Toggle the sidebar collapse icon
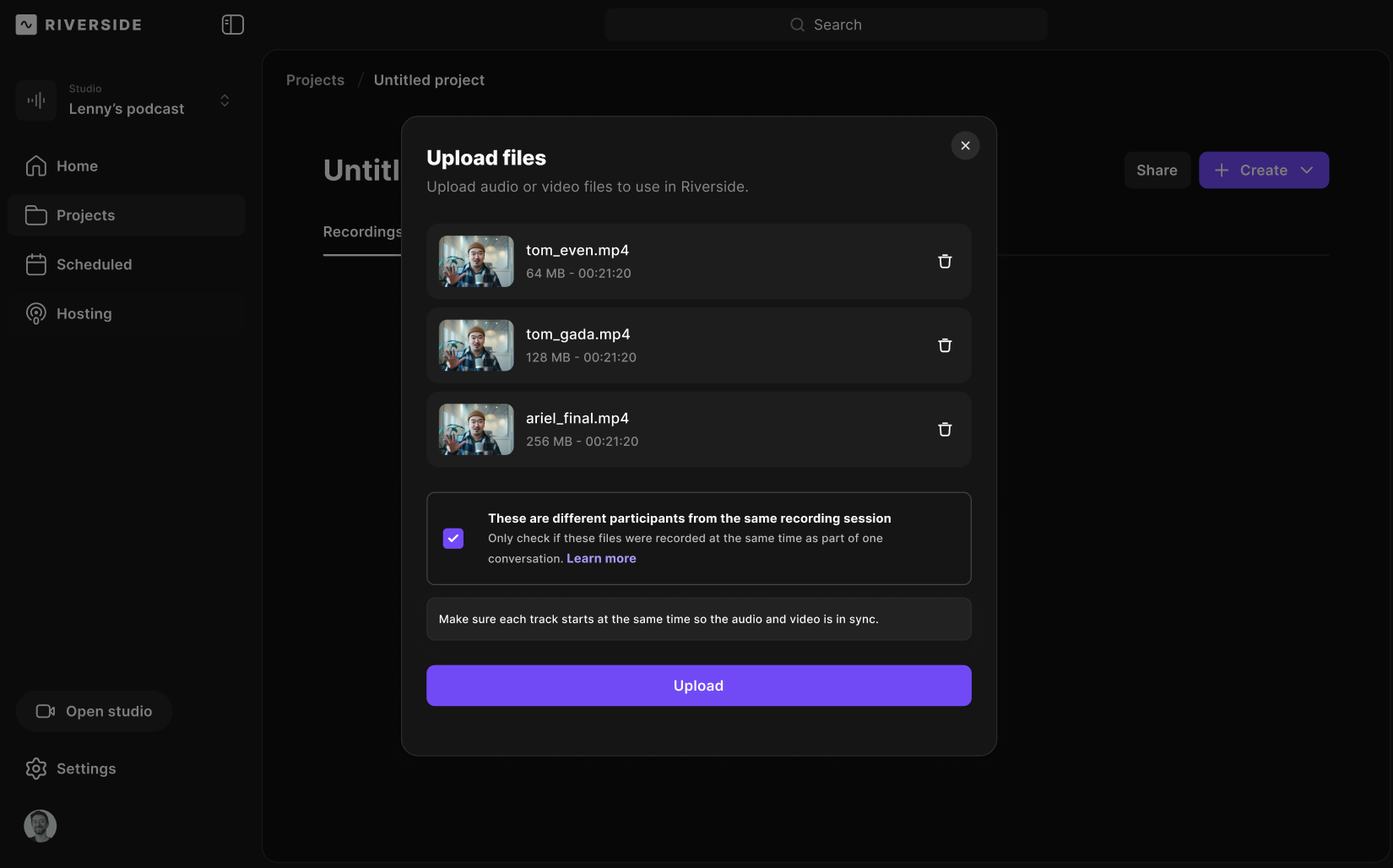The image size is (1393, 868). pos(233,24)
